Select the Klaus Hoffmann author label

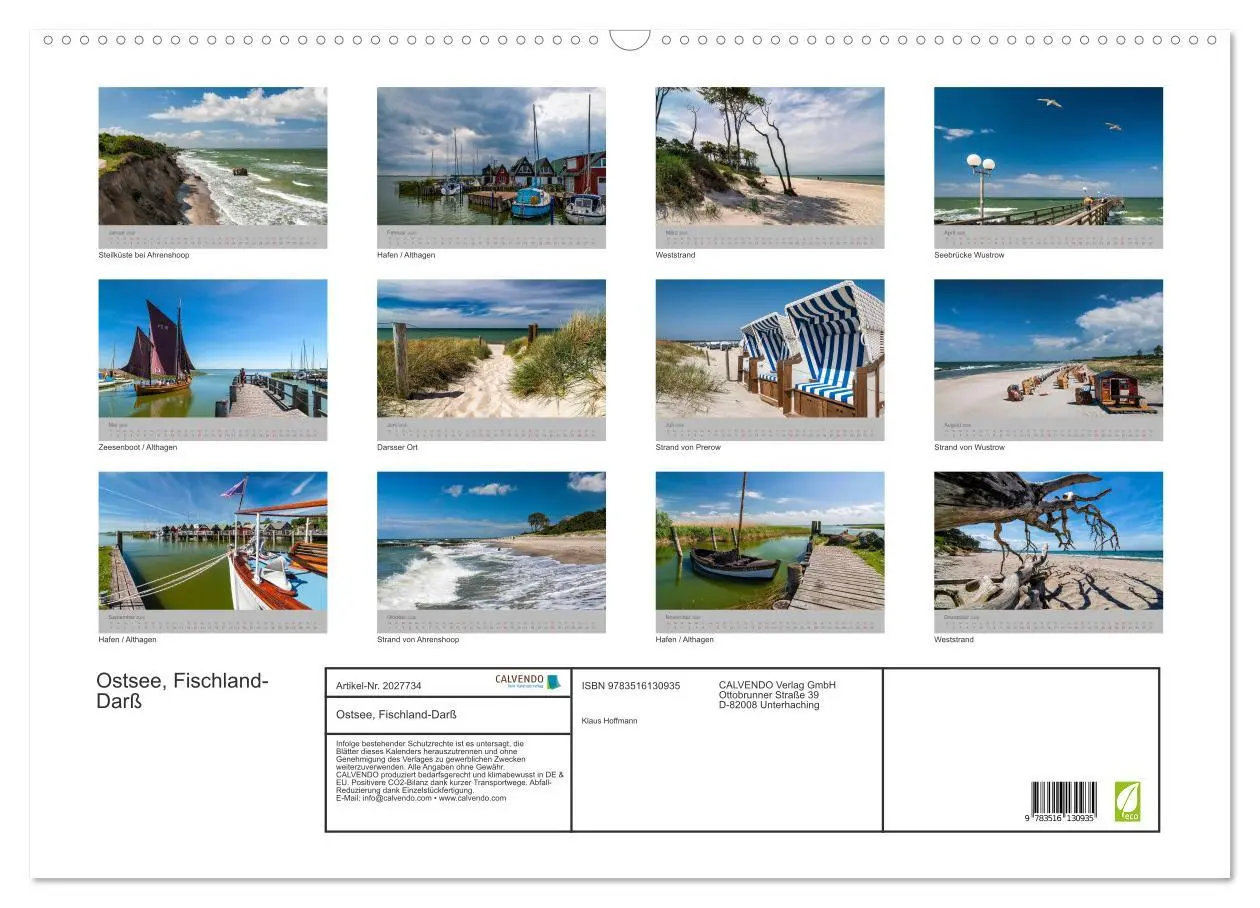click(x=608, y=719)
